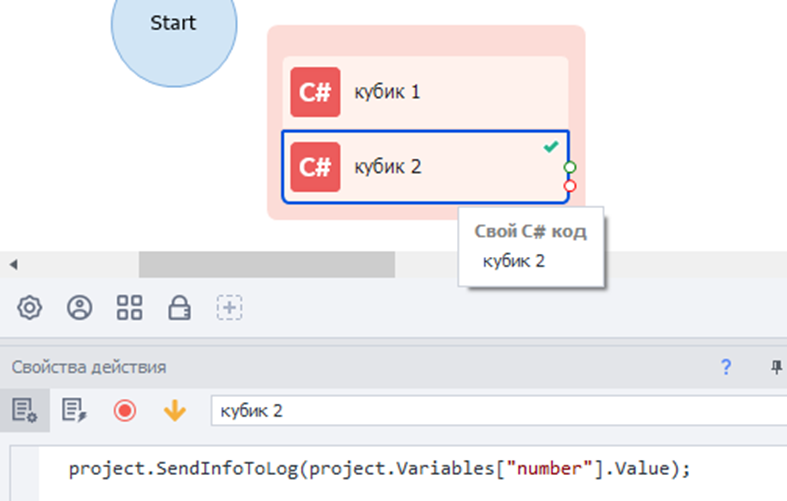Click the green success output connector

[570, 167]
